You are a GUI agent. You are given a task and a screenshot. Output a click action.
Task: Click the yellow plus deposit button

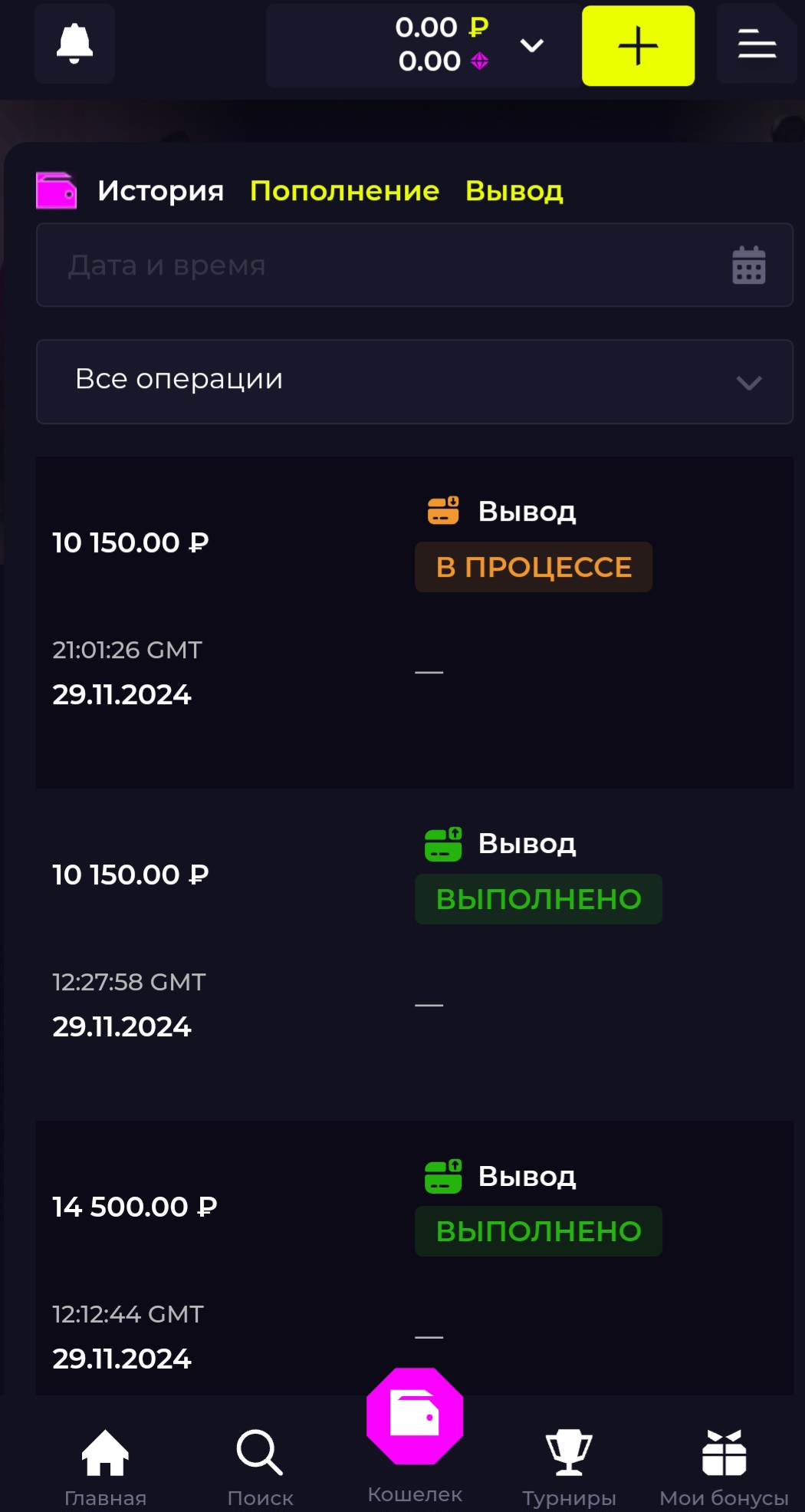(x=638, y=46)
